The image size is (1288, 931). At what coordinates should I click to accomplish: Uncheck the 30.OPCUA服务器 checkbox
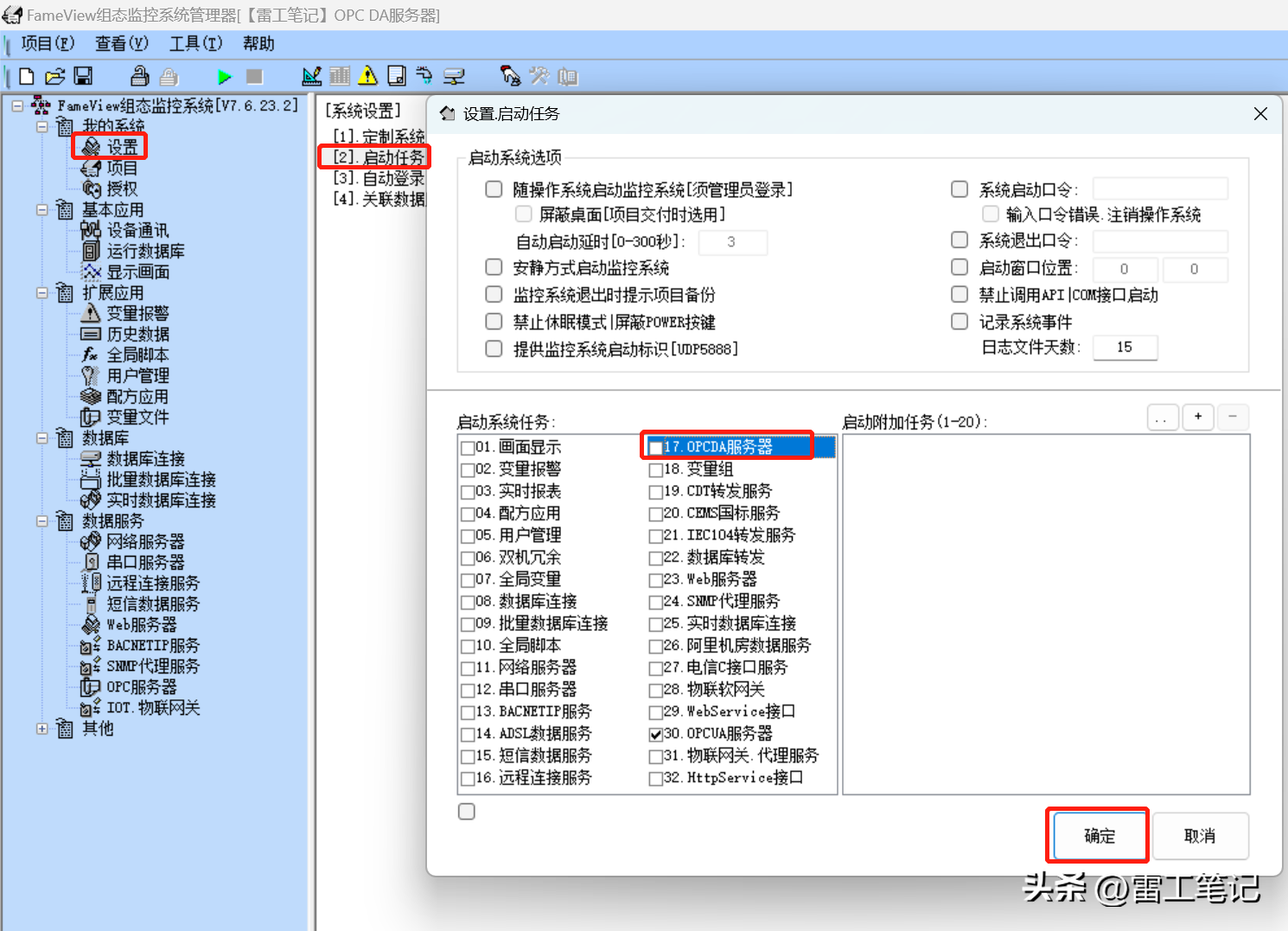coord(656,734)
